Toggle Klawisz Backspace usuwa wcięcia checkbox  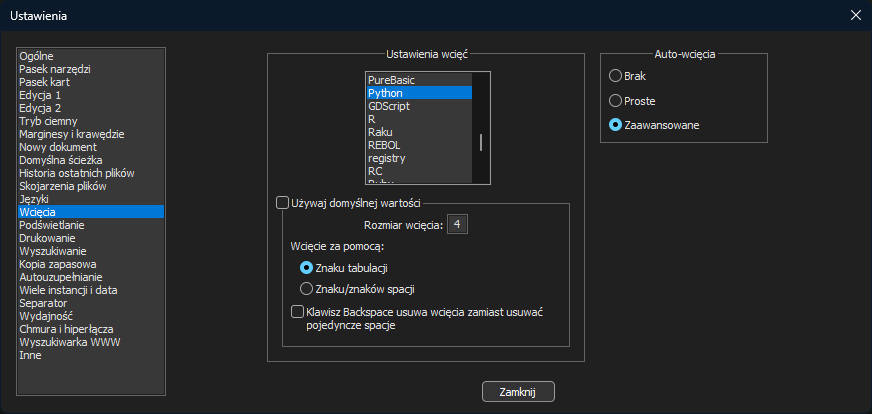click(297, 312)
